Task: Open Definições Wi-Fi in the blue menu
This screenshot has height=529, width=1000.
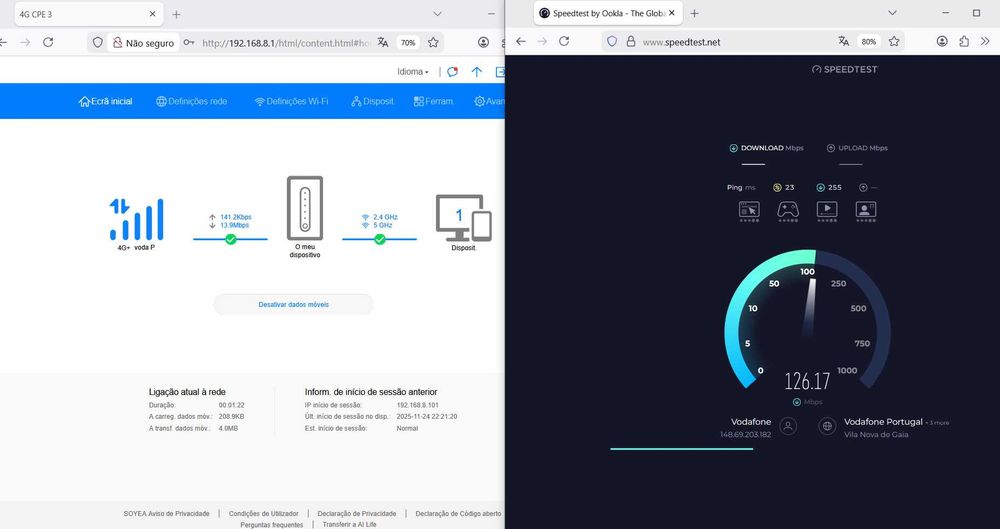Action: coord(291,101)
